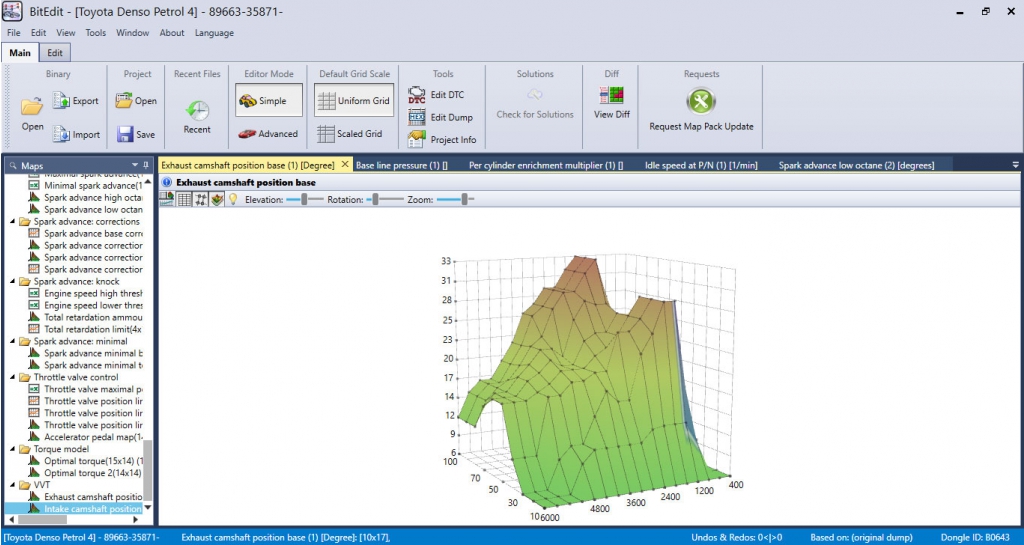1024x545 pixels.
Task: Open the document tabs overflow dropdown
Action: tap(1015, 164)
